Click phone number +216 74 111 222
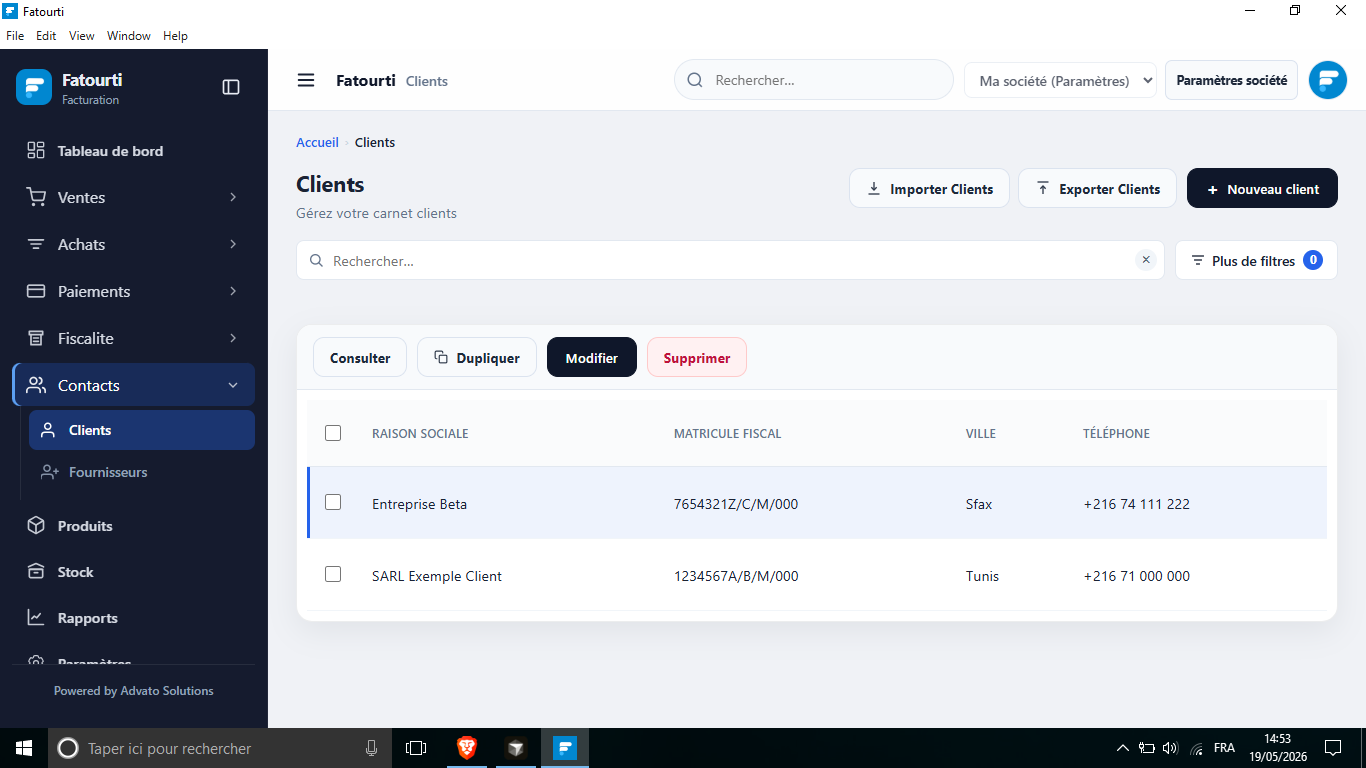 1136,504
